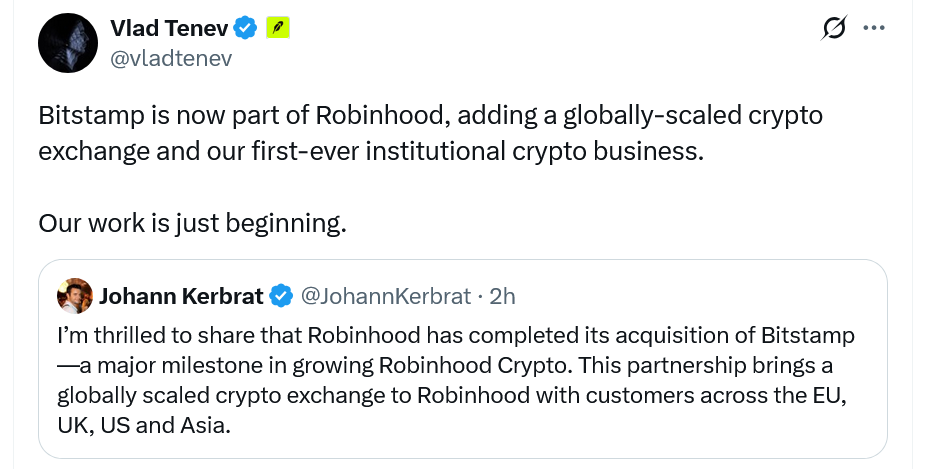The image size is (928, 469).
Task: Click quoted line starting 'globally scaled crypto exchange'
Action: tap(452, 395)
